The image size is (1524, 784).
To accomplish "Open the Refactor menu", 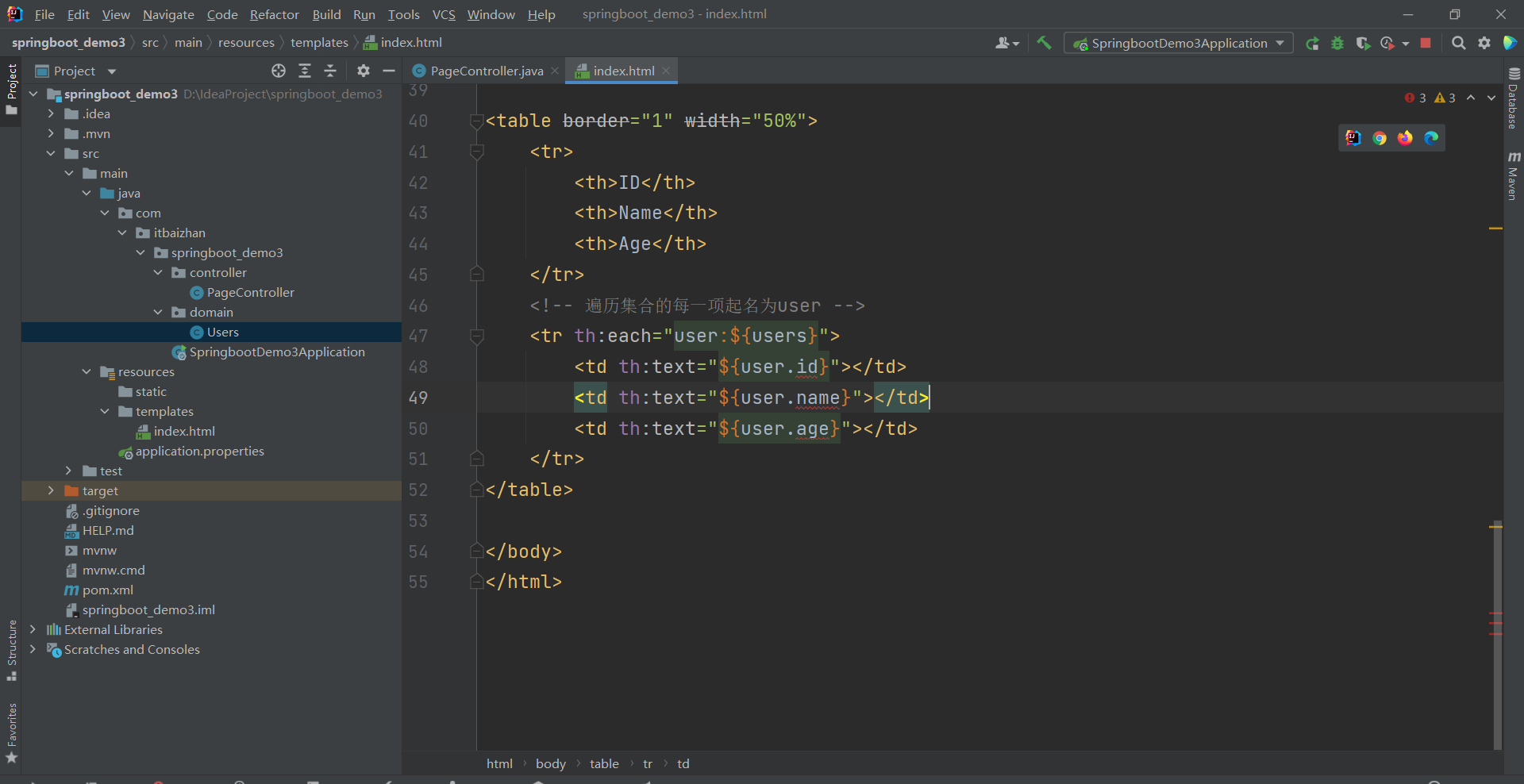I will [274, 14].
